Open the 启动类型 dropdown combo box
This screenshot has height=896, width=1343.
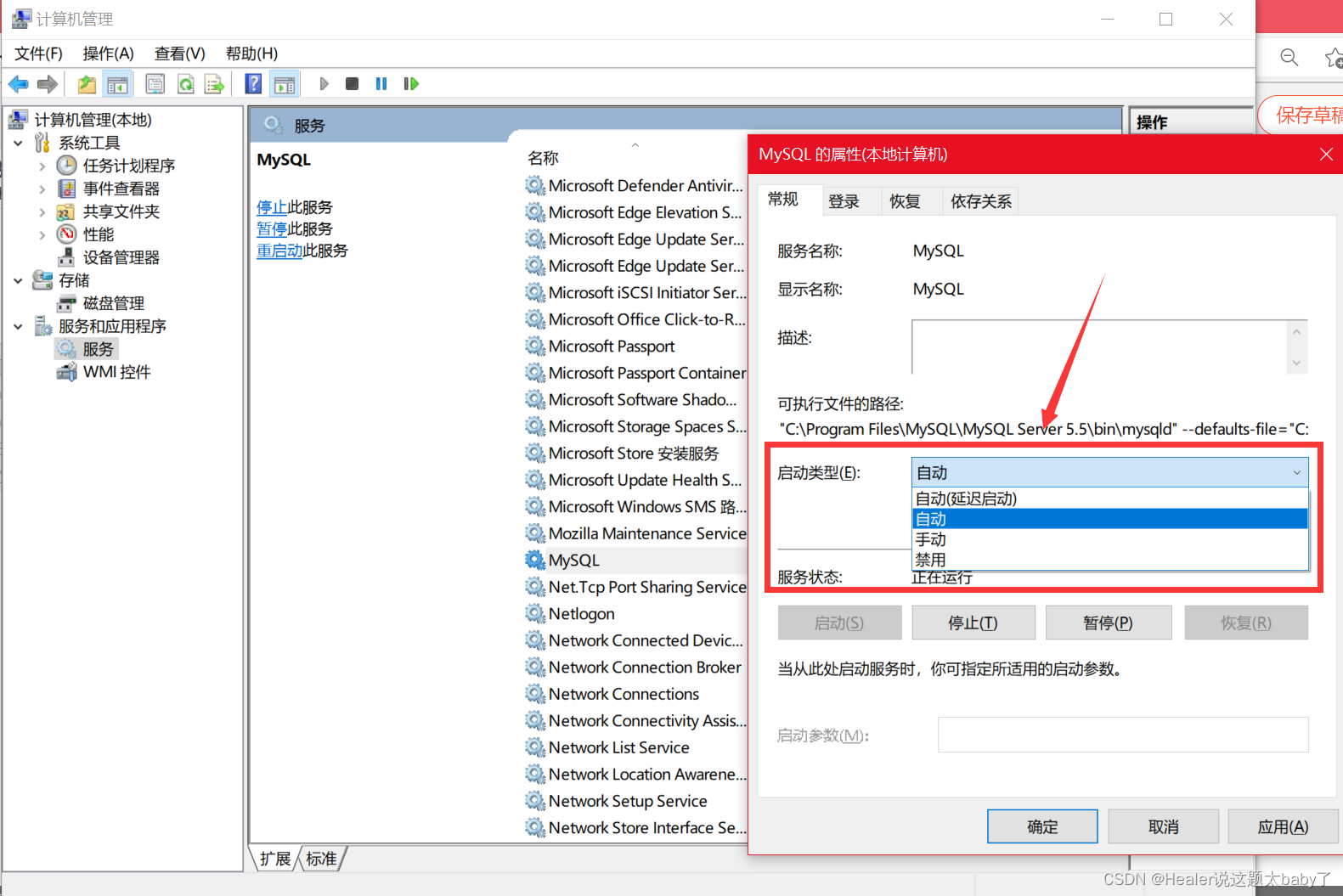pyautogui.click(x=1109, y=472)
